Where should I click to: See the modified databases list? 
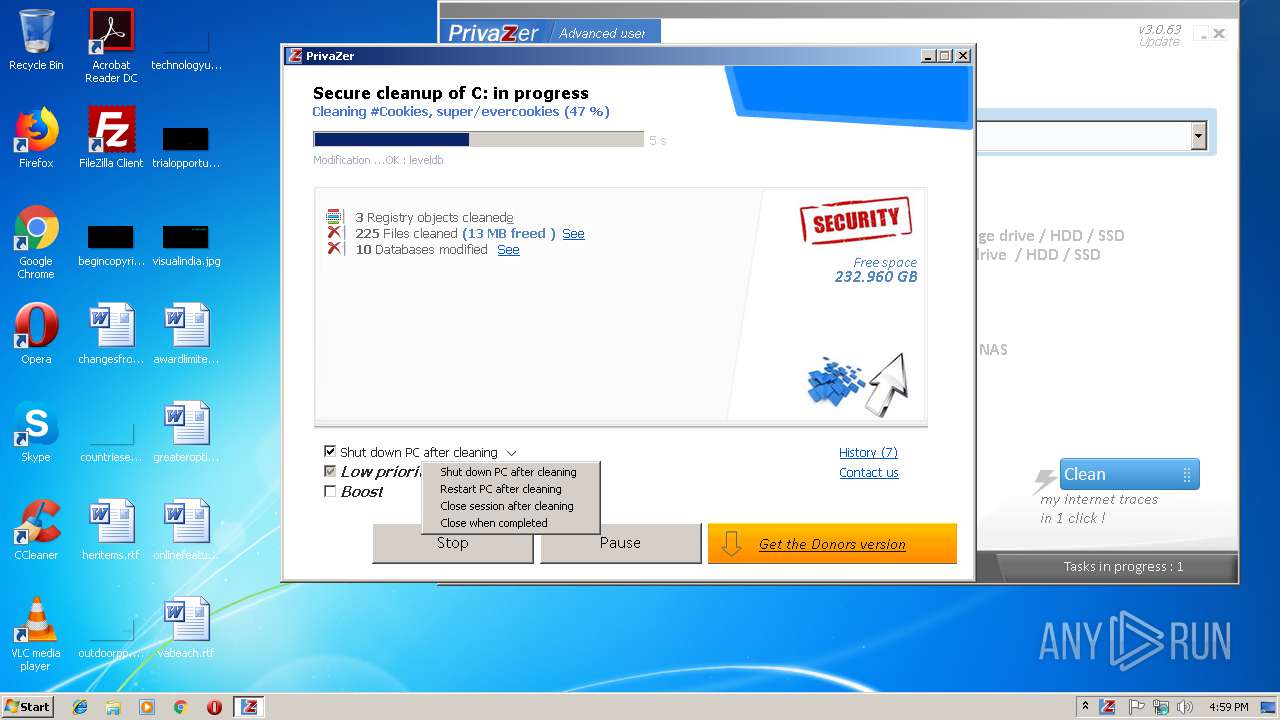point(508,250)
